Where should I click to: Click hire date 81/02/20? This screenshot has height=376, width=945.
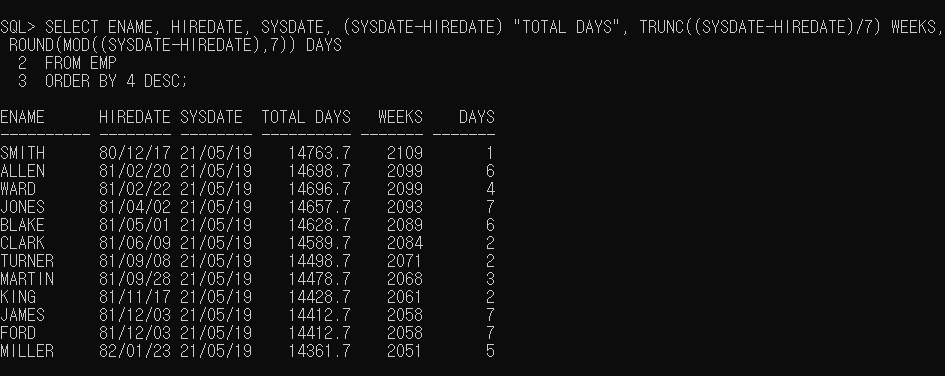tap(135, 171)
